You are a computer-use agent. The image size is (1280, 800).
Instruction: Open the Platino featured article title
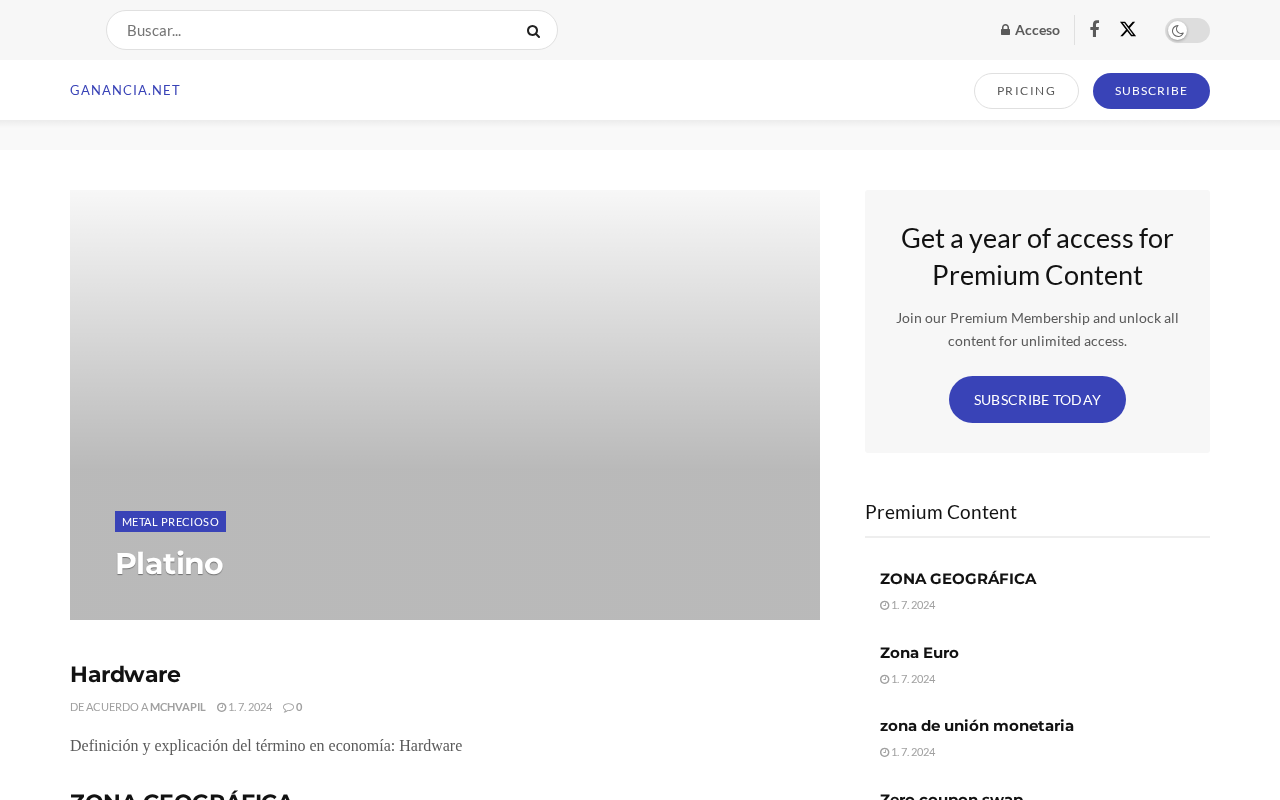[x=169, y=564]
